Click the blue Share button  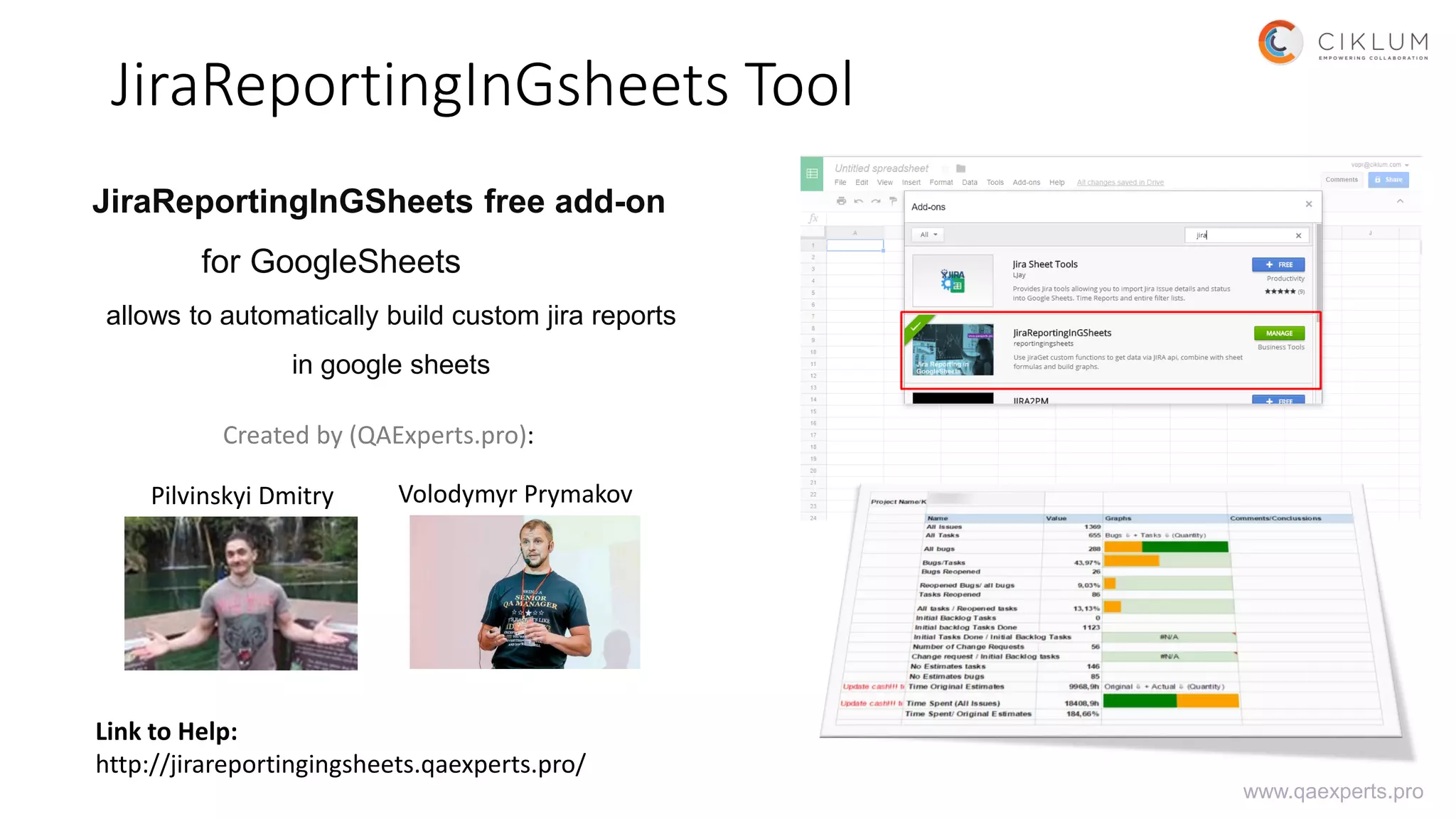click(x=1389, y=180)
